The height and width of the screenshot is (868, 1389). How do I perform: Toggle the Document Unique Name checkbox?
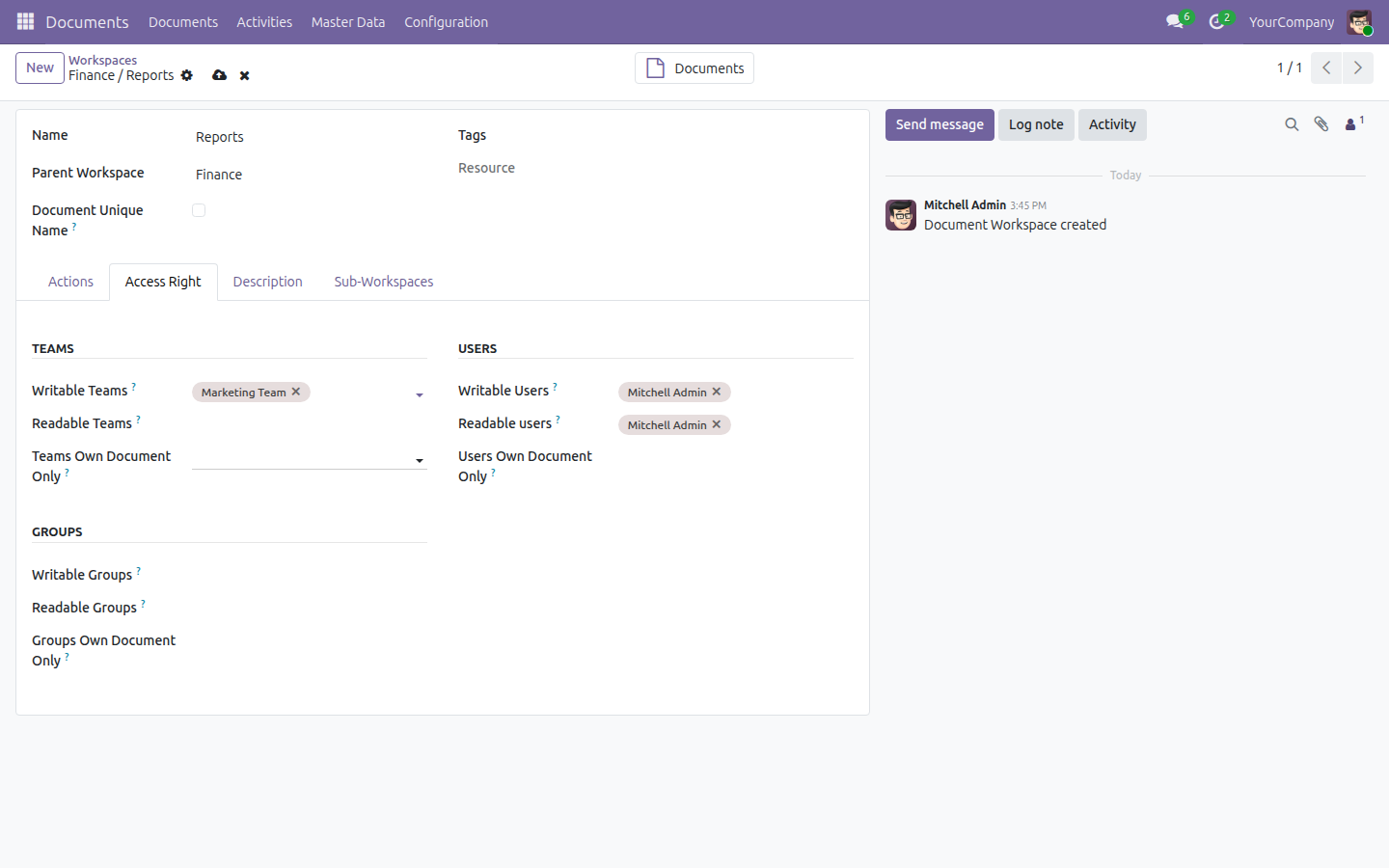pyautogui.click(x=199, y=210)
